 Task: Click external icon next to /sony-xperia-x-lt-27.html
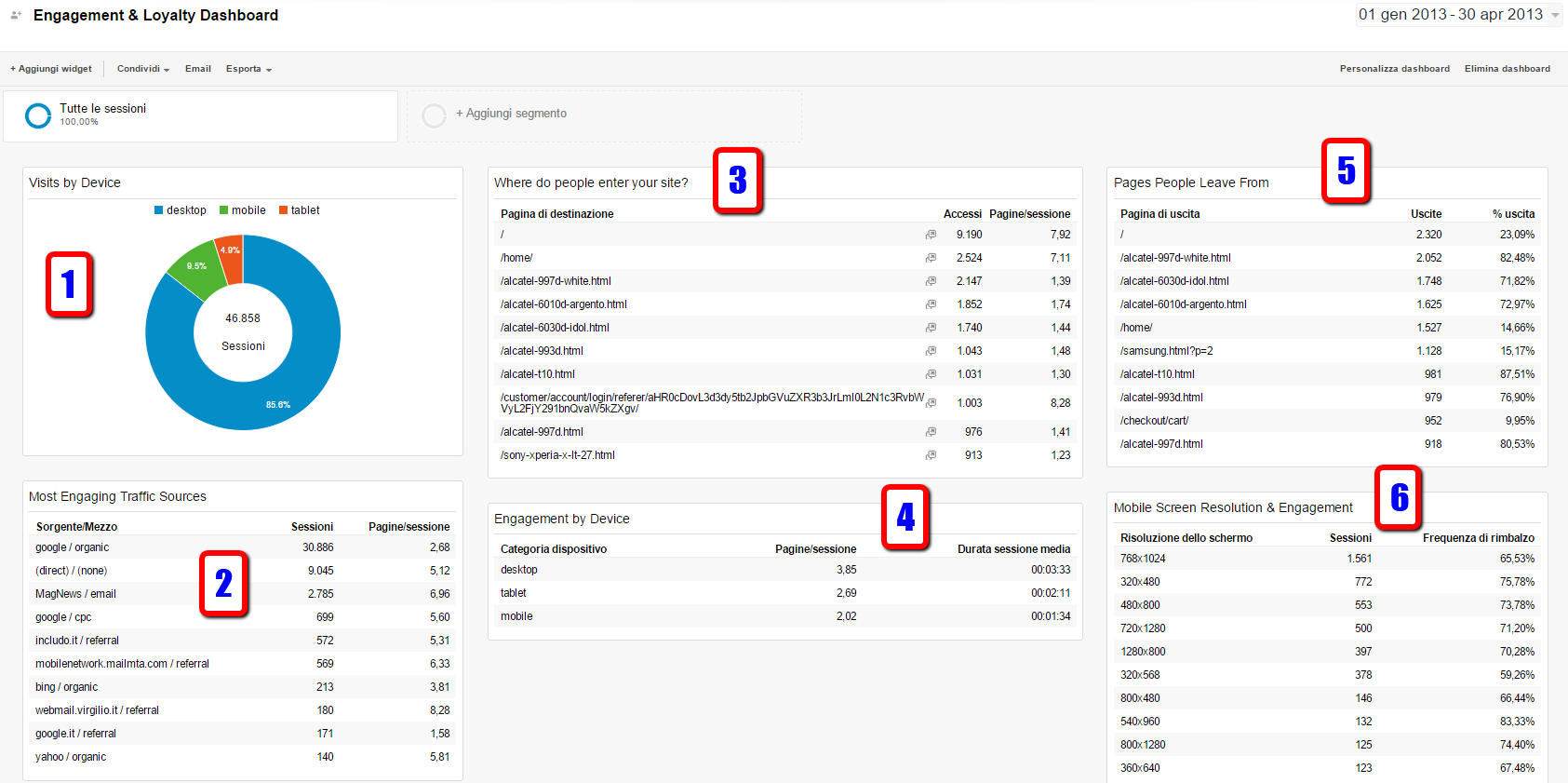pyautogui.click(x=931, y=455)
